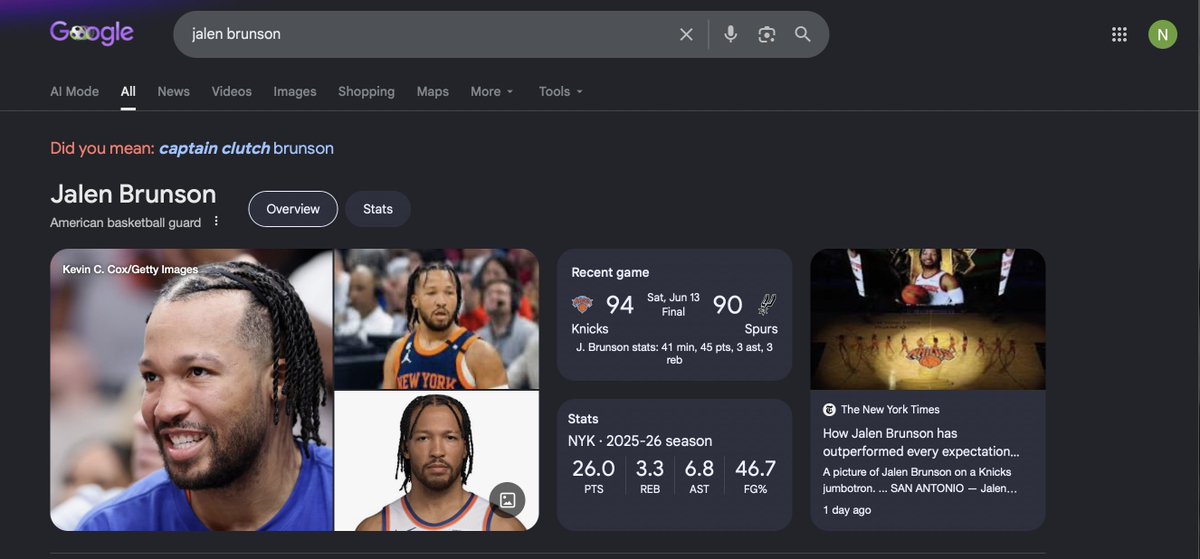Switch to the AI Mode tab
The width and height of the screenshot is (1200, 559).
point(75,91)
